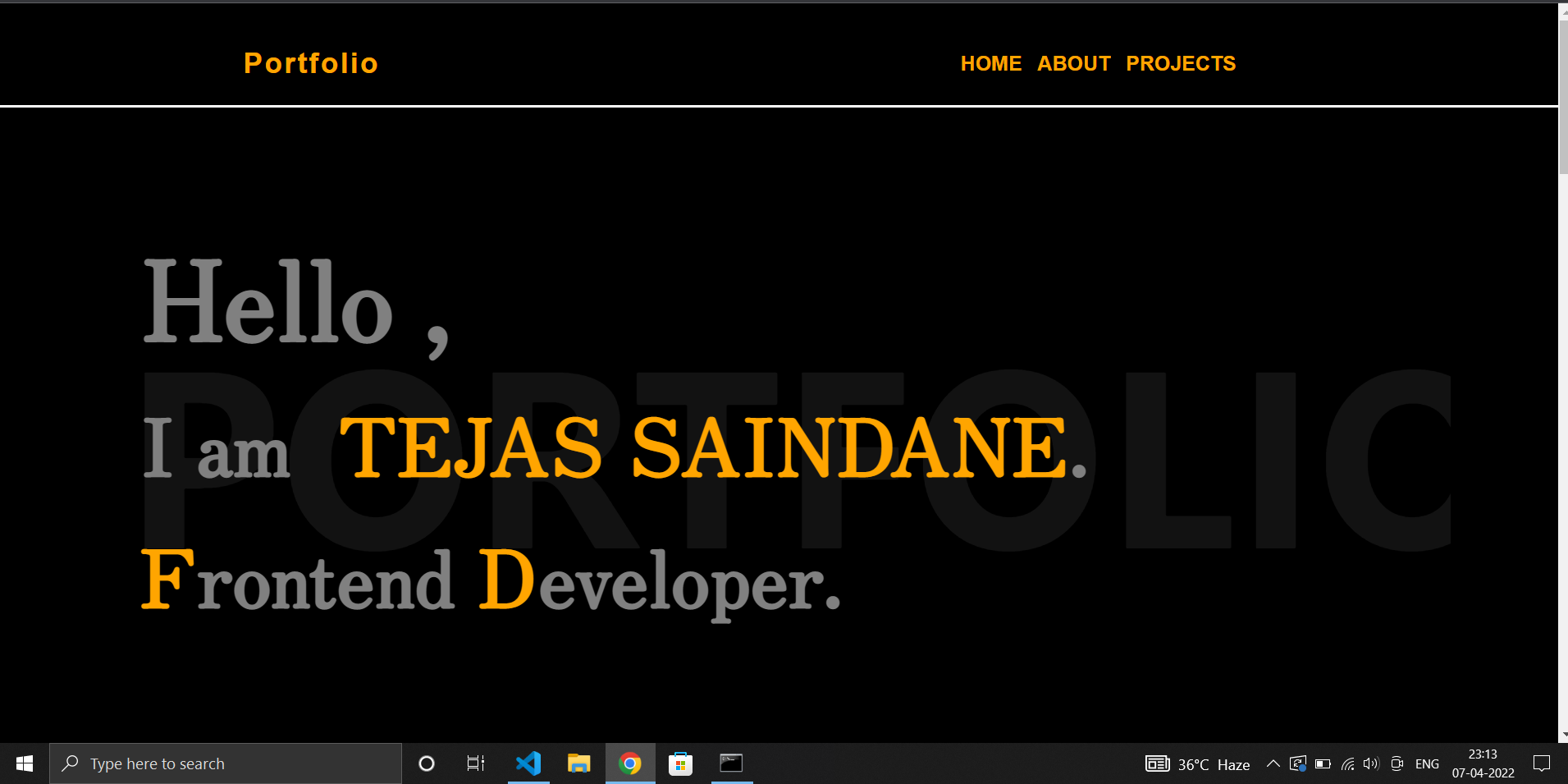Viewport: 1568px width, 784px height.
Task: Expand hidden system tray icons chevron
Action: 1273,763
